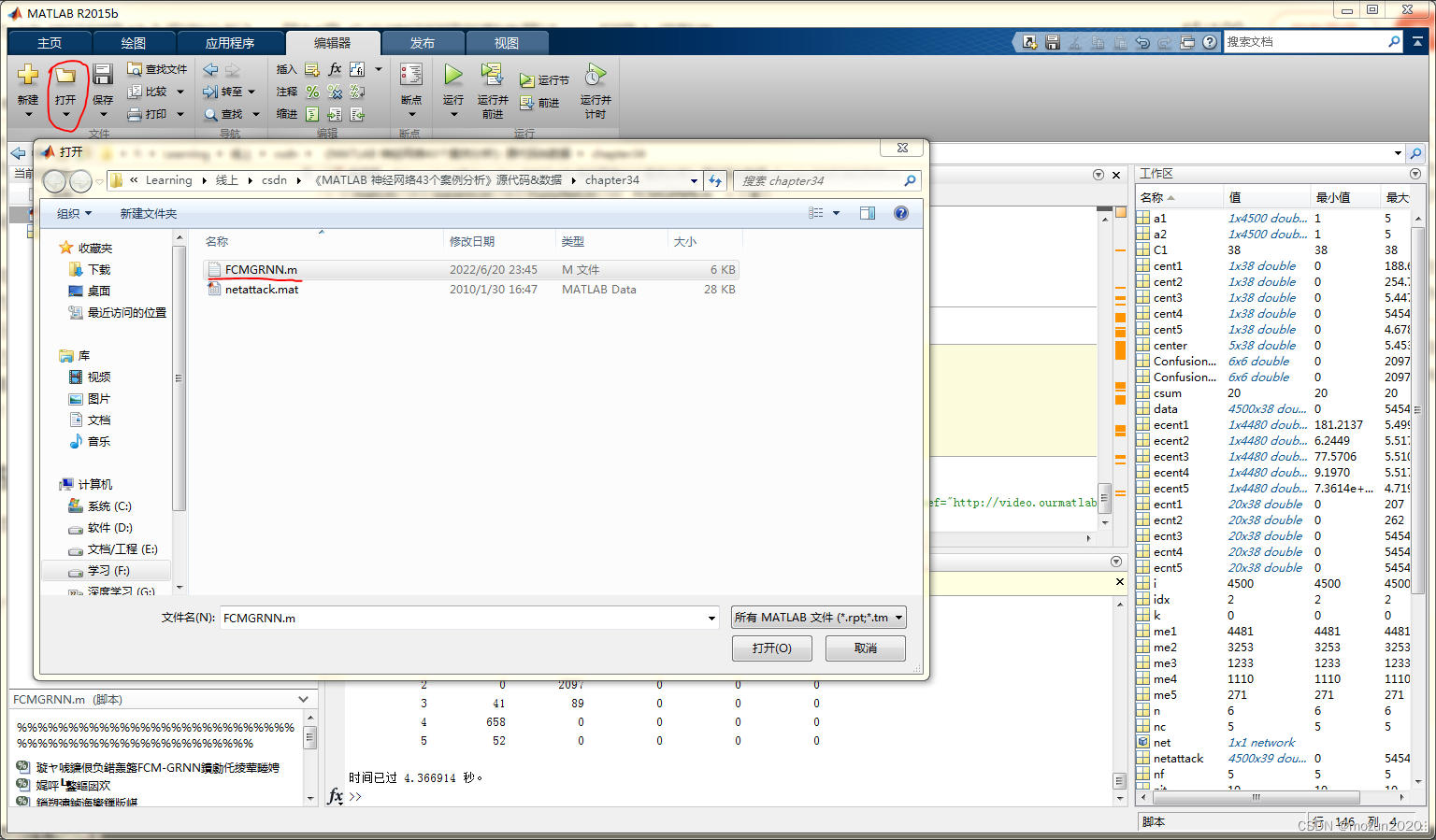Click 运行并计时 (Run and Time) icon

[596, 75]
